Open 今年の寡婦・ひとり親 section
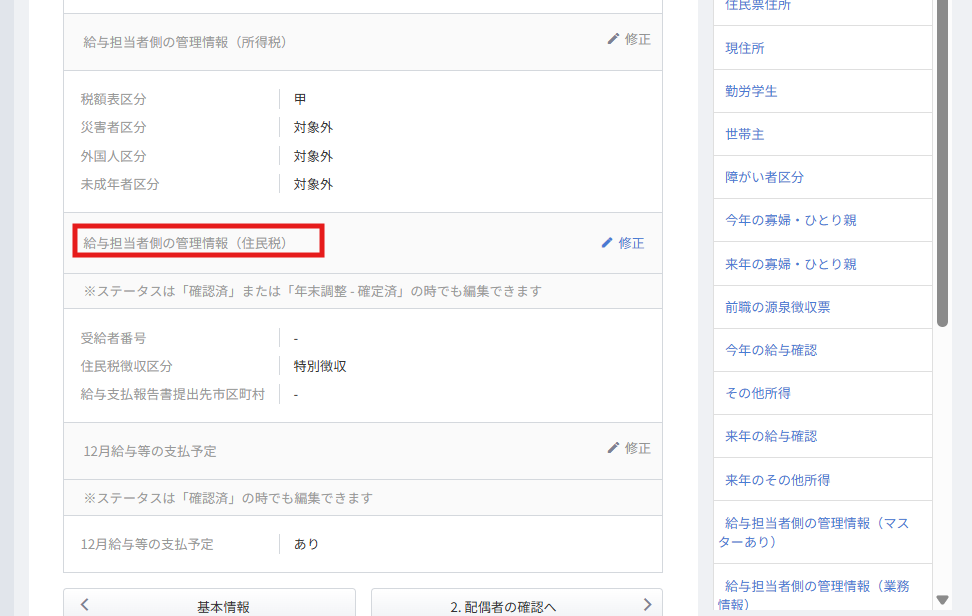This screenshot has height=616, width=972. (790, 220)
